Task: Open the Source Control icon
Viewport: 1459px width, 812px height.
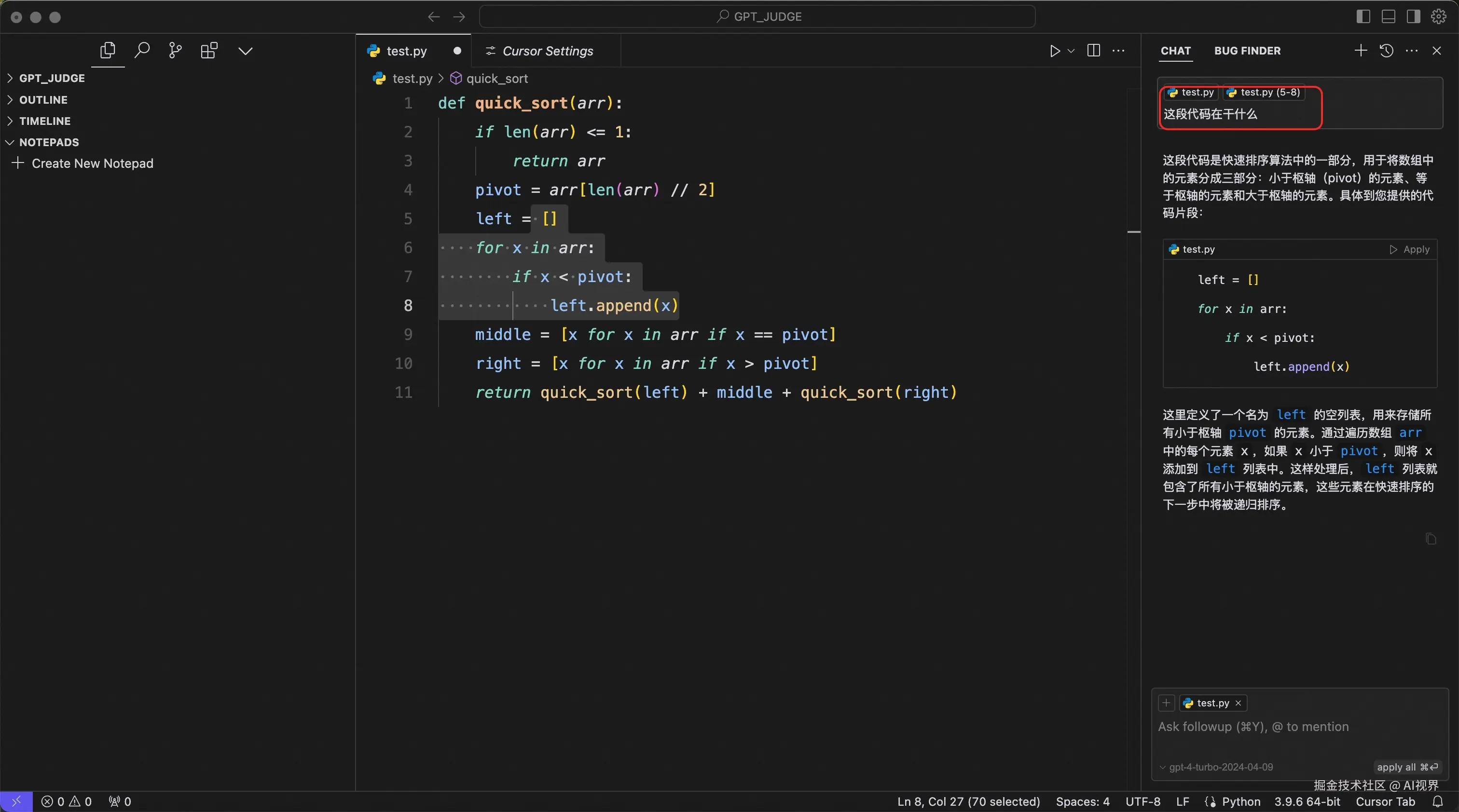Action: point(175,50)
